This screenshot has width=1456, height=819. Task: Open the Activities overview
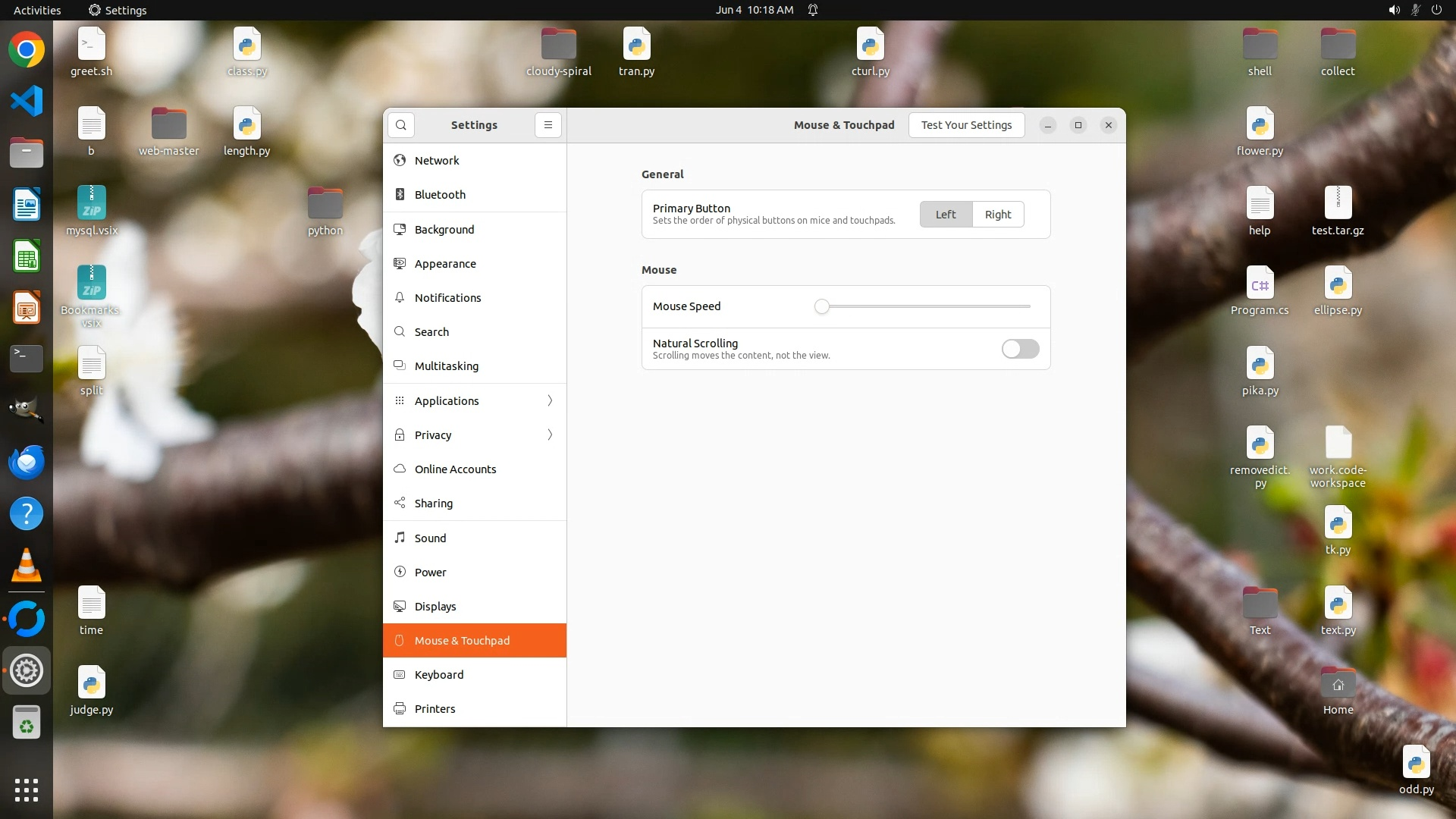point(37,10)
